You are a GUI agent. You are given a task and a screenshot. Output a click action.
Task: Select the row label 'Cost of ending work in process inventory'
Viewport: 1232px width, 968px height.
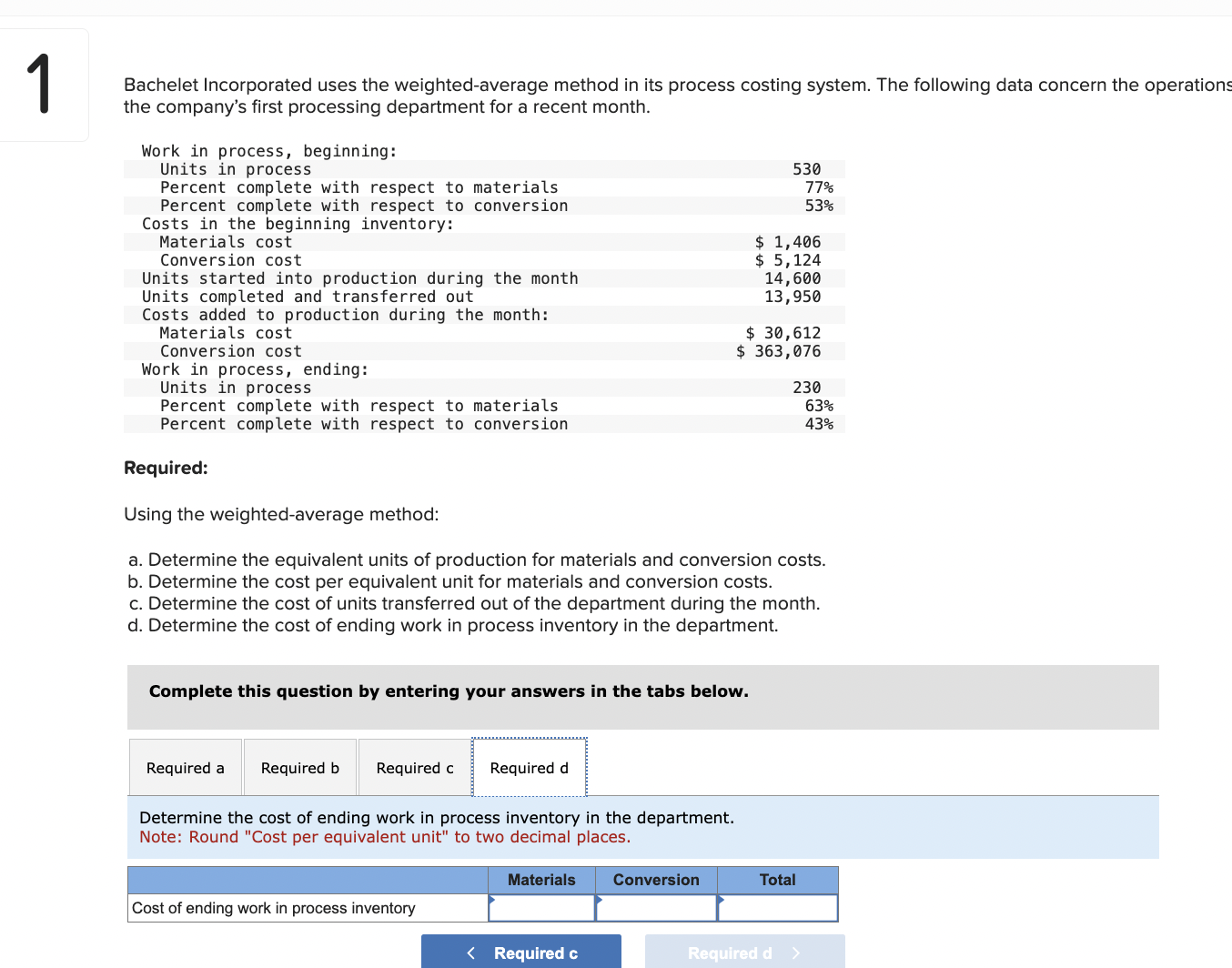tap(273, 907)
